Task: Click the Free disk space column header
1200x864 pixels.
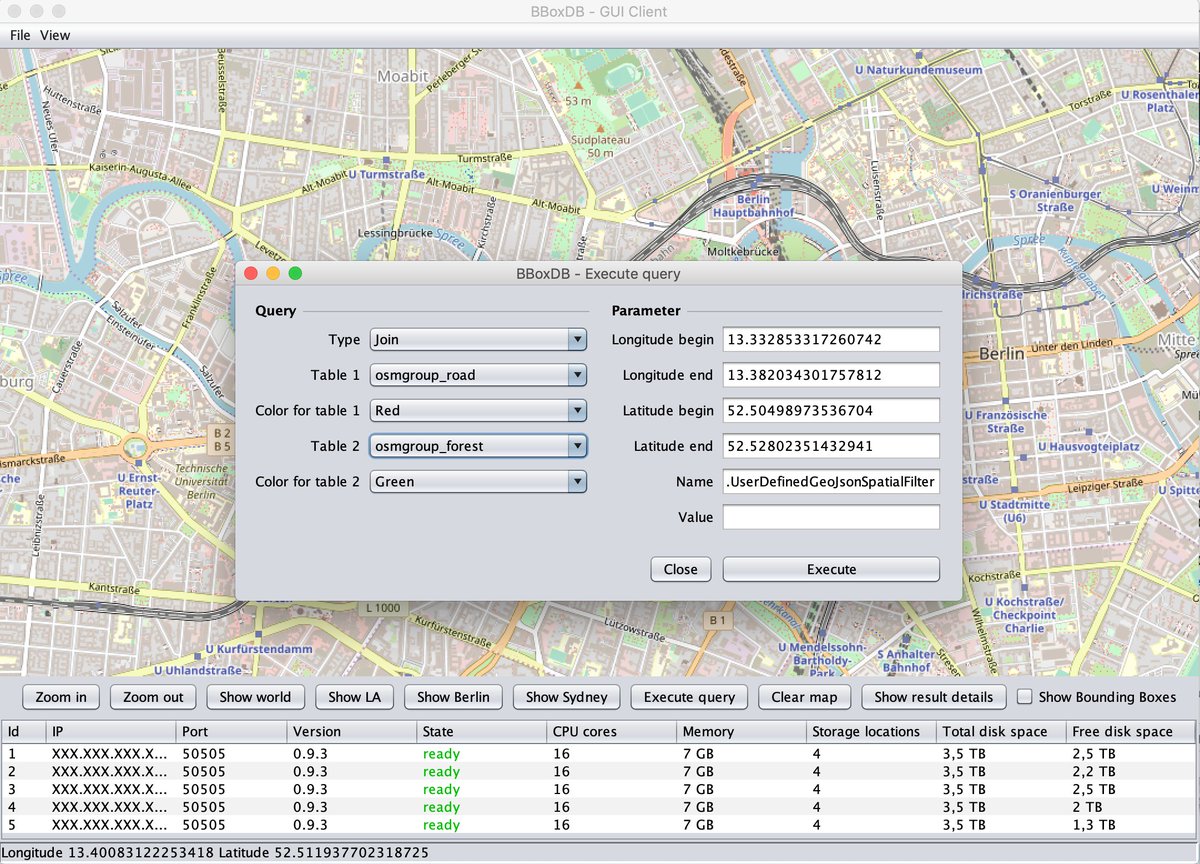Action: pyautogui.click(x=1132, y=732)
